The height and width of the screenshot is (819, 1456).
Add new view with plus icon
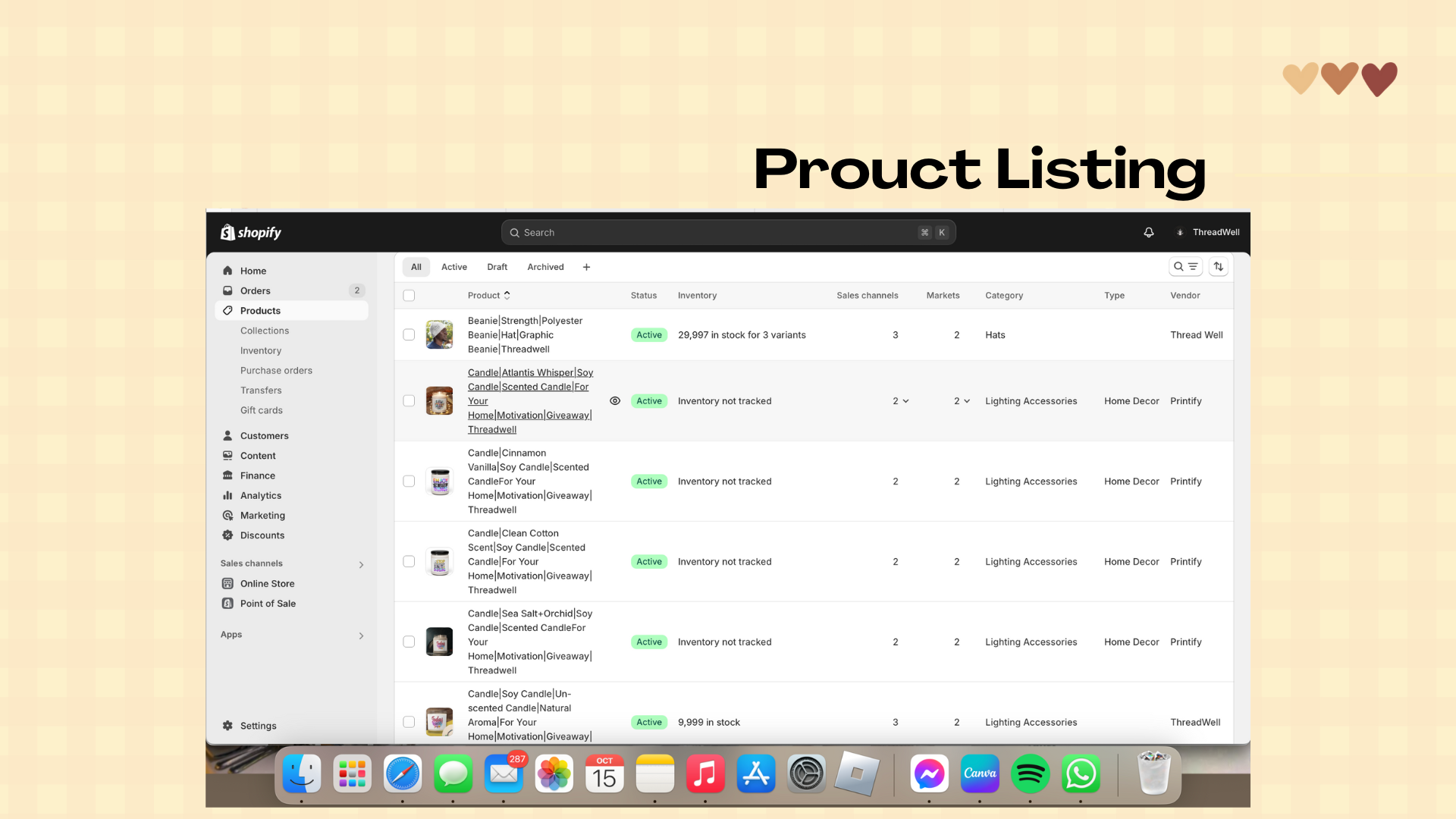(x=586, y=267)
